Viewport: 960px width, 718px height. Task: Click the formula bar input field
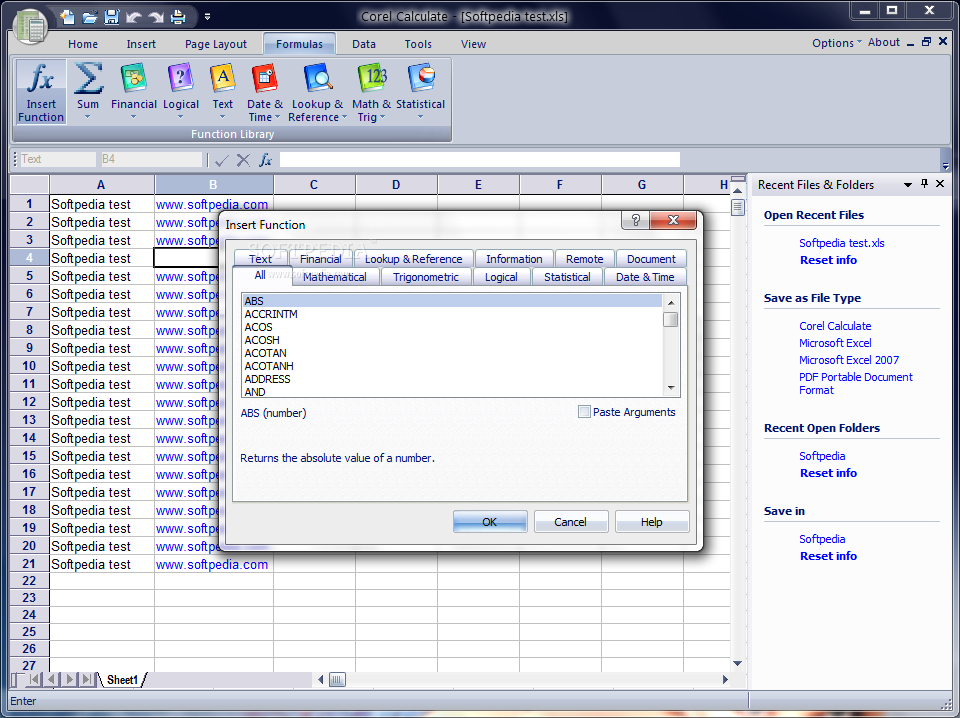tap(479, 160)
